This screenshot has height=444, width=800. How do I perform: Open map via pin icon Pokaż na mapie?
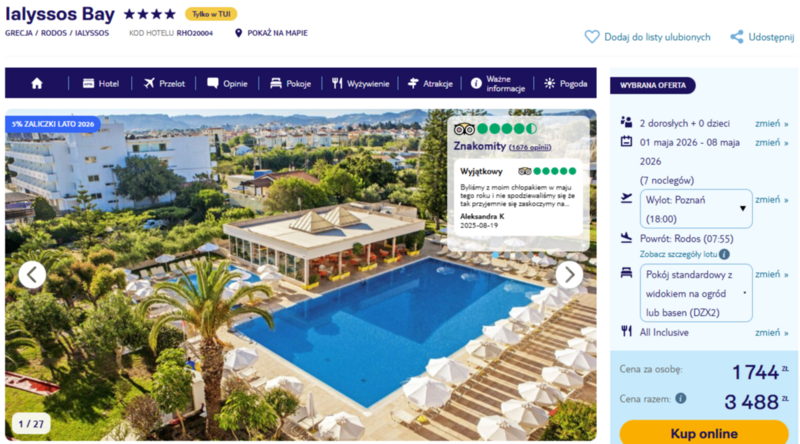pos(238,33)
